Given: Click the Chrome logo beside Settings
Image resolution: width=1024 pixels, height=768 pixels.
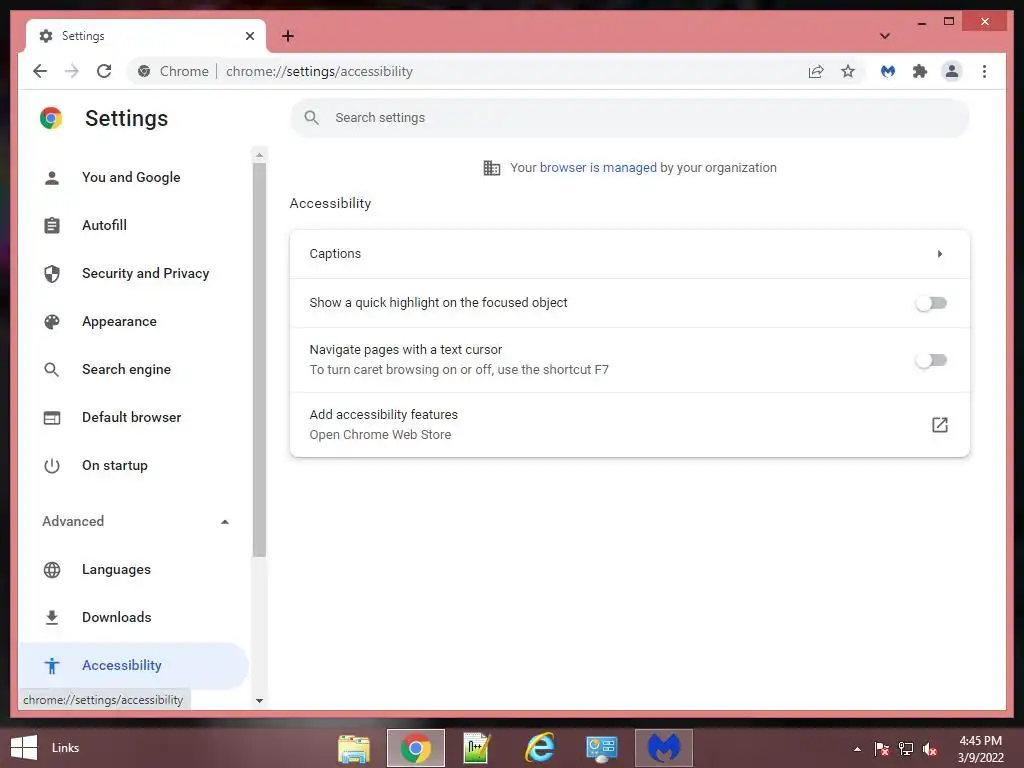Looking at the screenshot, I should 51,118.
